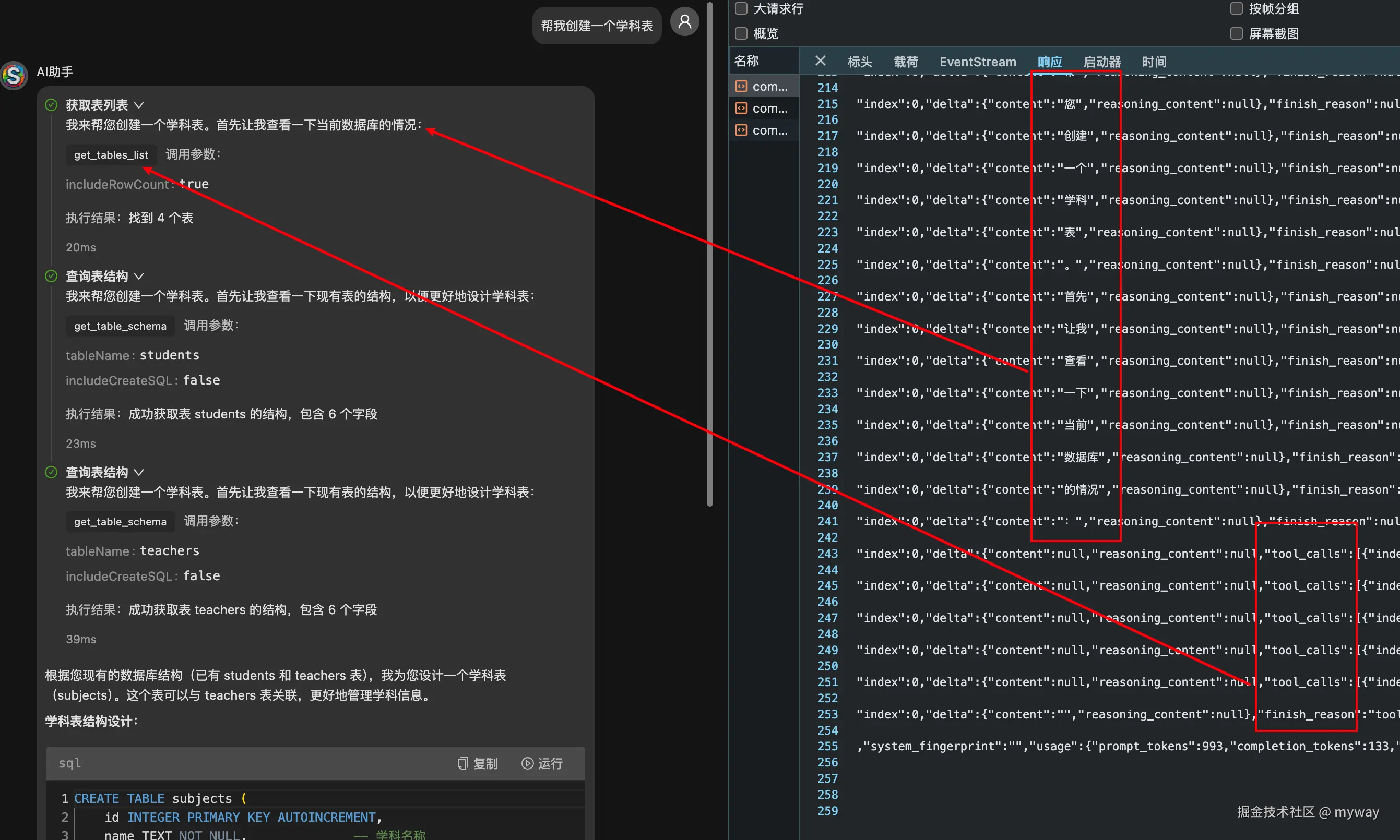Screen dimensions: 1400x840
Task: Copy the SQL code block
Action: click(x=478, y=764)
